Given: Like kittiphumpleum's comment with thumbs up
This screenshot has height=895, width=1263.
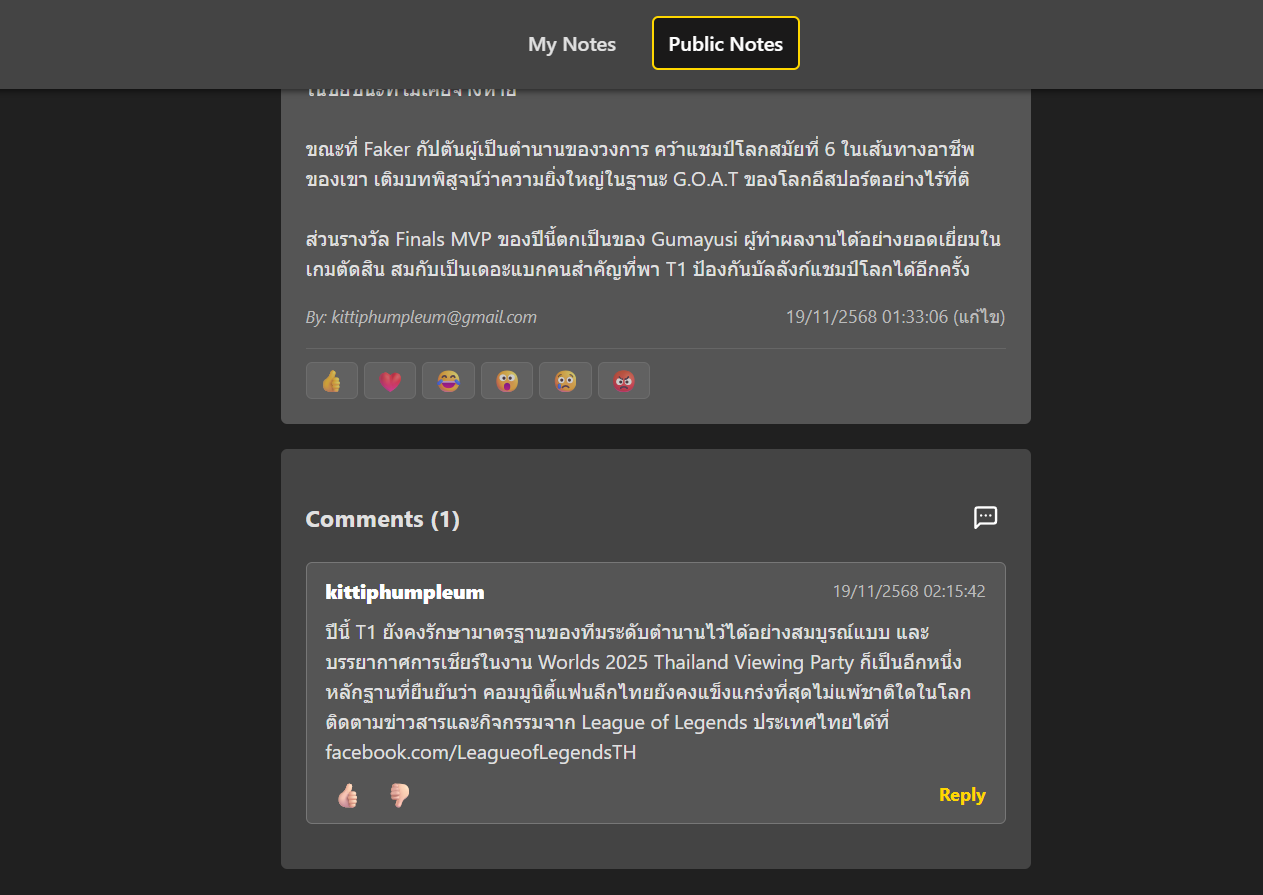Looking at the screenshot, I should click(347, 796).
